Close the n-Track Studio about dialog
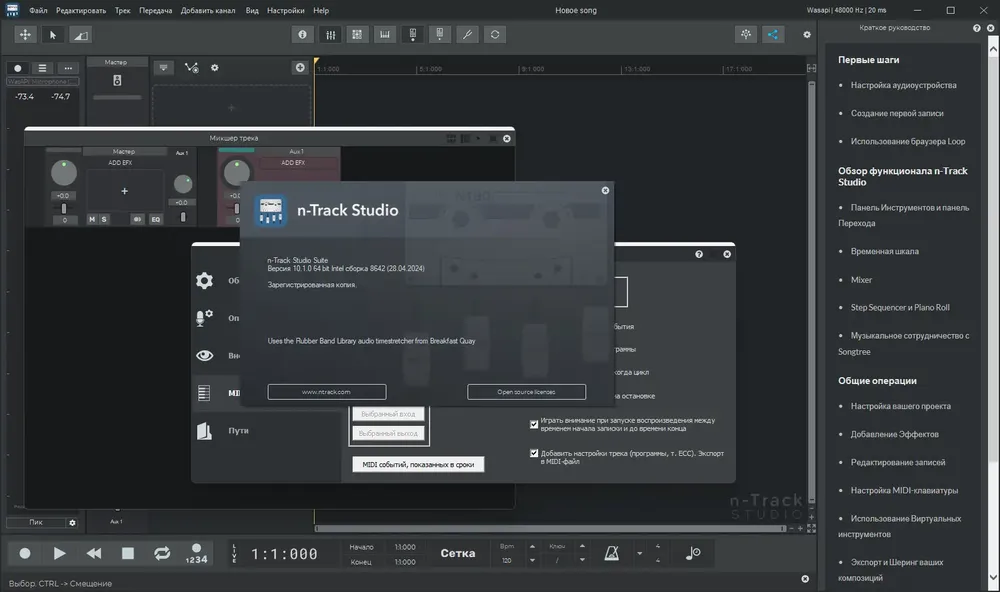This screenshot has width=1000, height=592. click(x=605, y=190)
